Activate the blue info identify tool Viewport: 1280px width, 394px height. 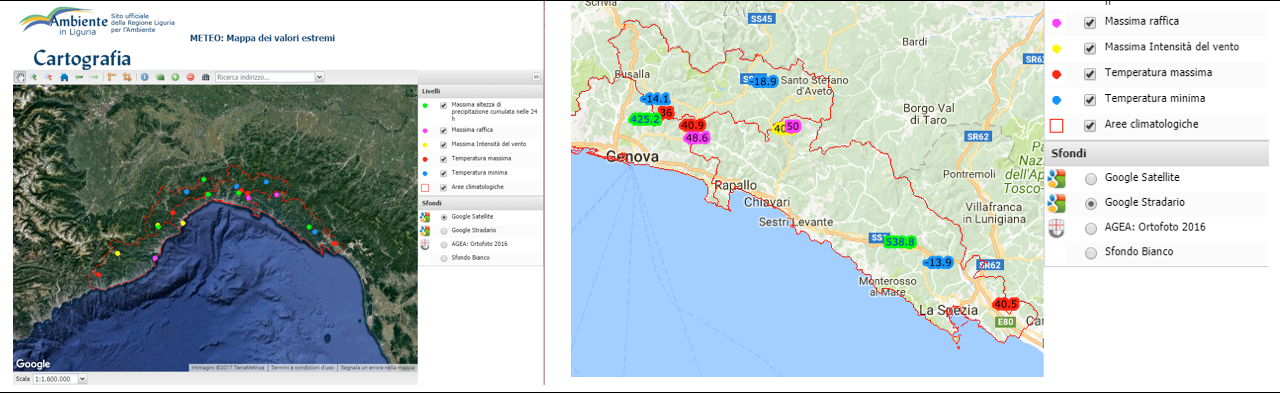pyautogui.click(x=144, y=77)
